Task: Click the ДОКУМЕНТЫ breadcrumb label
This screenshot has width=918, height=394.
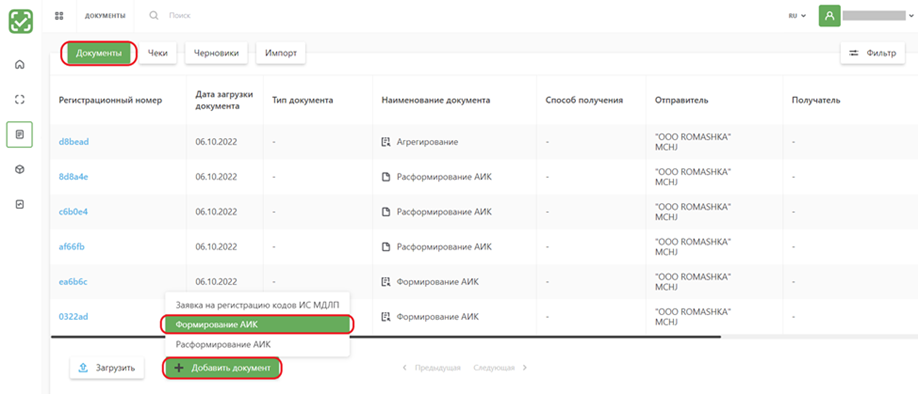Action: pyautogui.click(x=105, y=16)
